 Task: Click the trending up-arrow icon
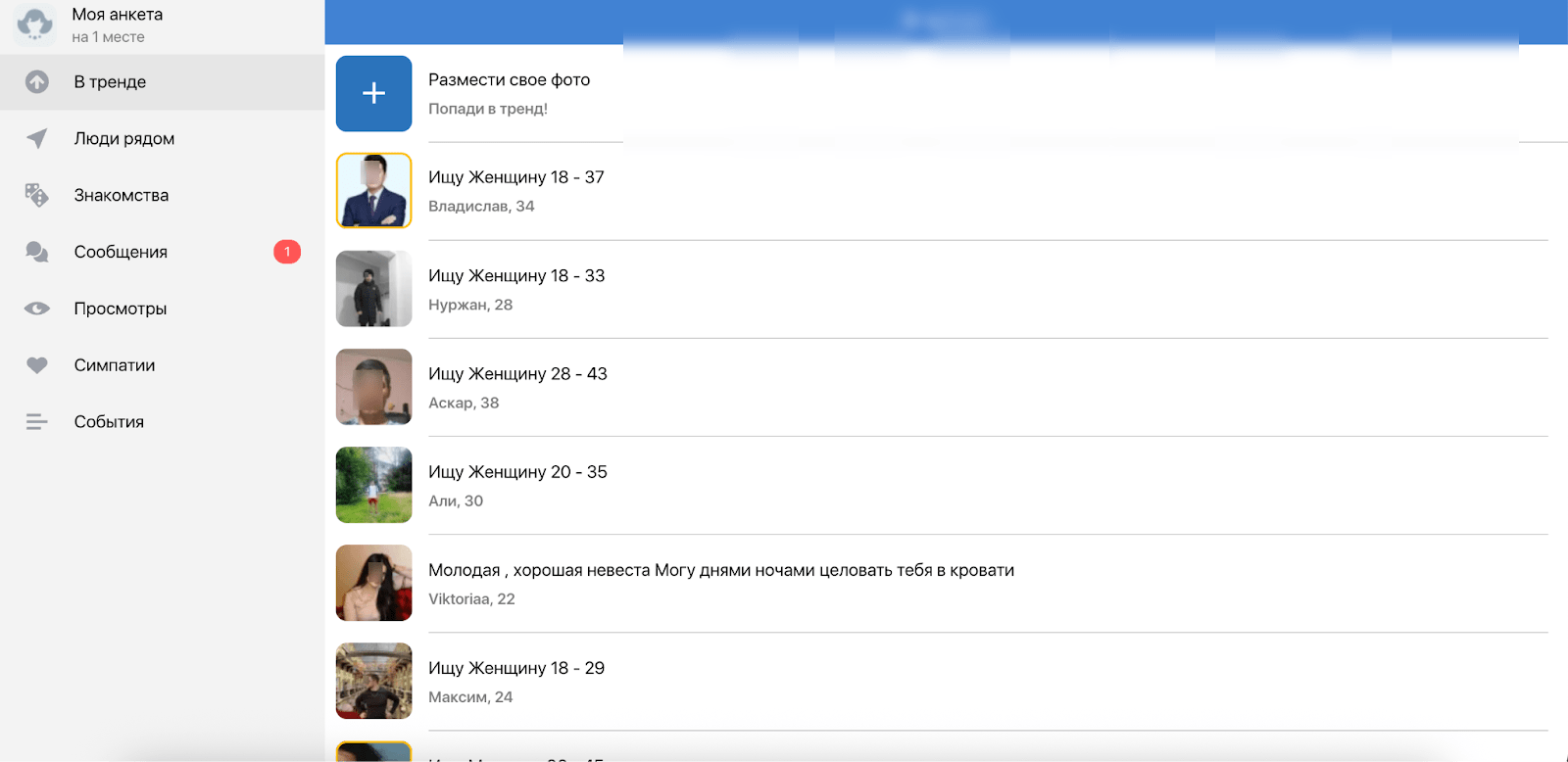[37, 82]
